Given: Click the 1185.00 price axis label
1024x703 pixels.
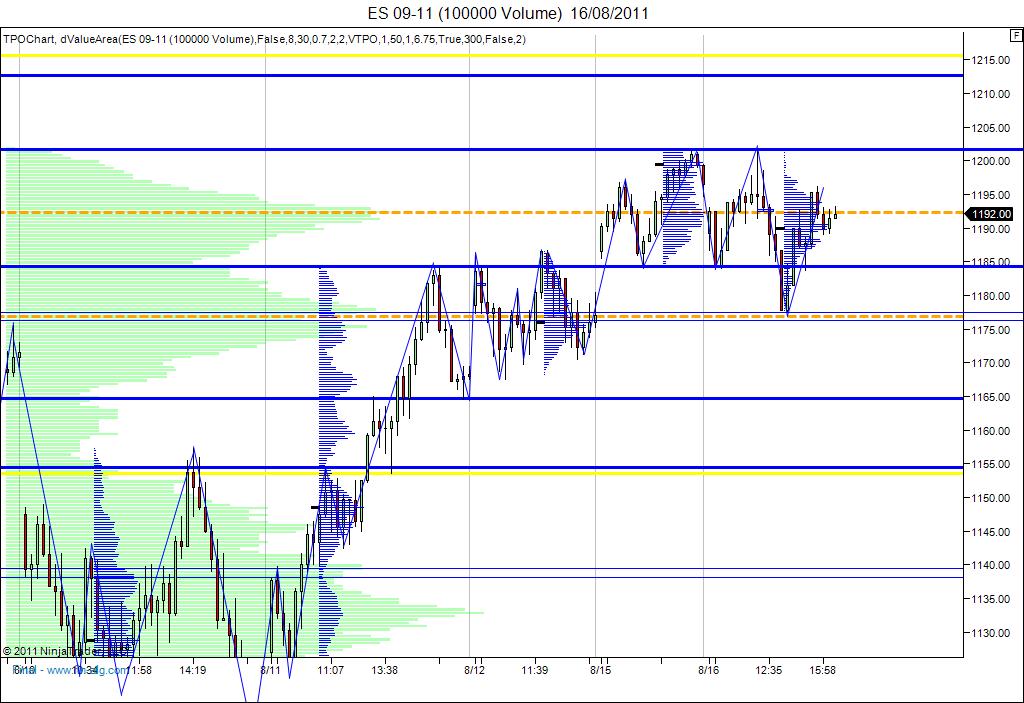Looking at the screenshot, I should 991,263.
